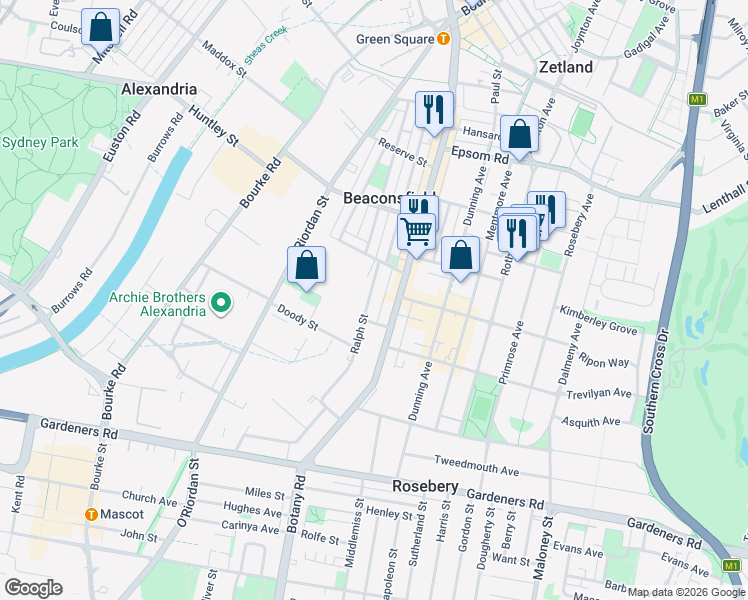Viewport: 748px width, 600px height.
Task: Click the Alexandria suburb label
Action: click(159, 89)
